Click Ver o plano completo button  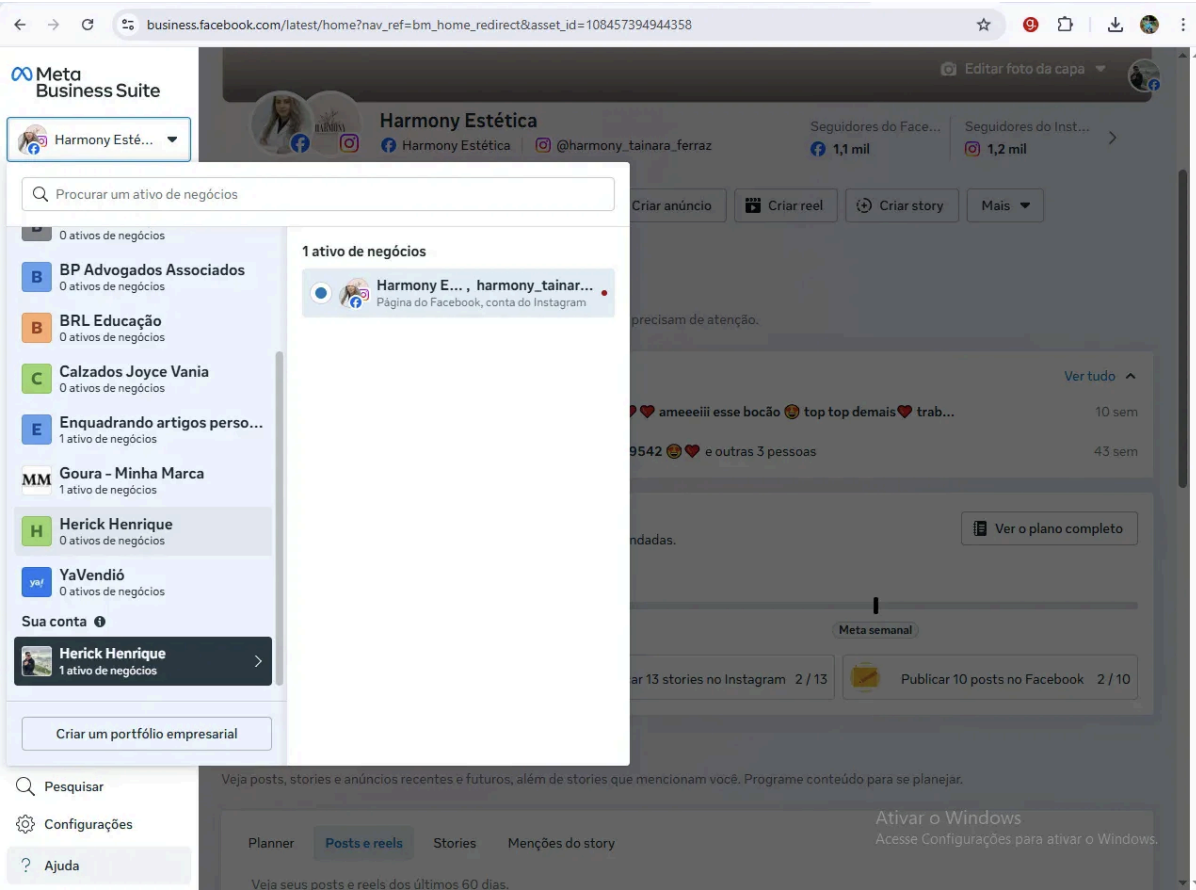[x=1050, y=529]
